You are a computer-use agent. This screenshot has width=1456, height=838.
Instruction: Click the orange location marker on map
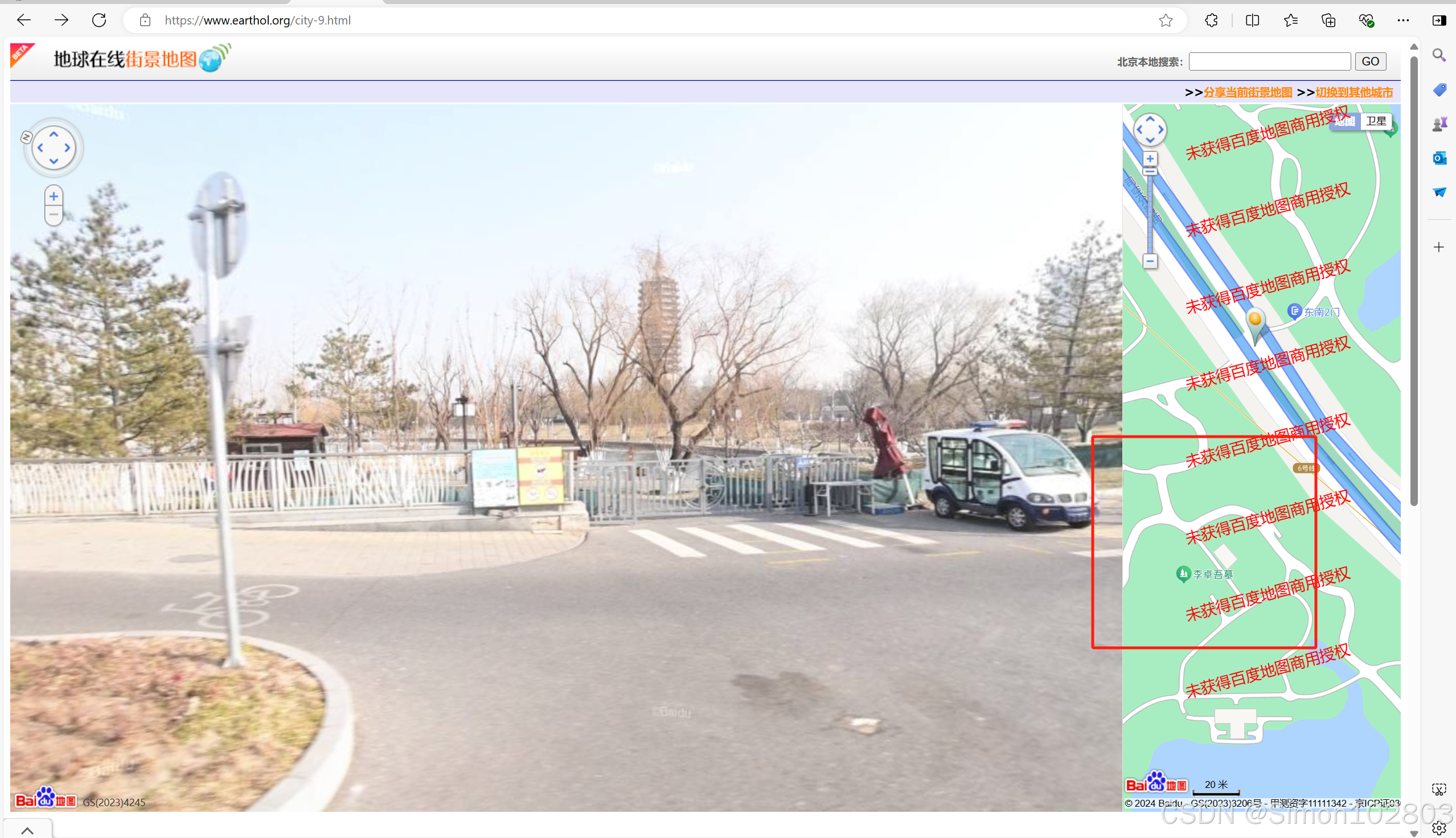(x=1254, y=319)
